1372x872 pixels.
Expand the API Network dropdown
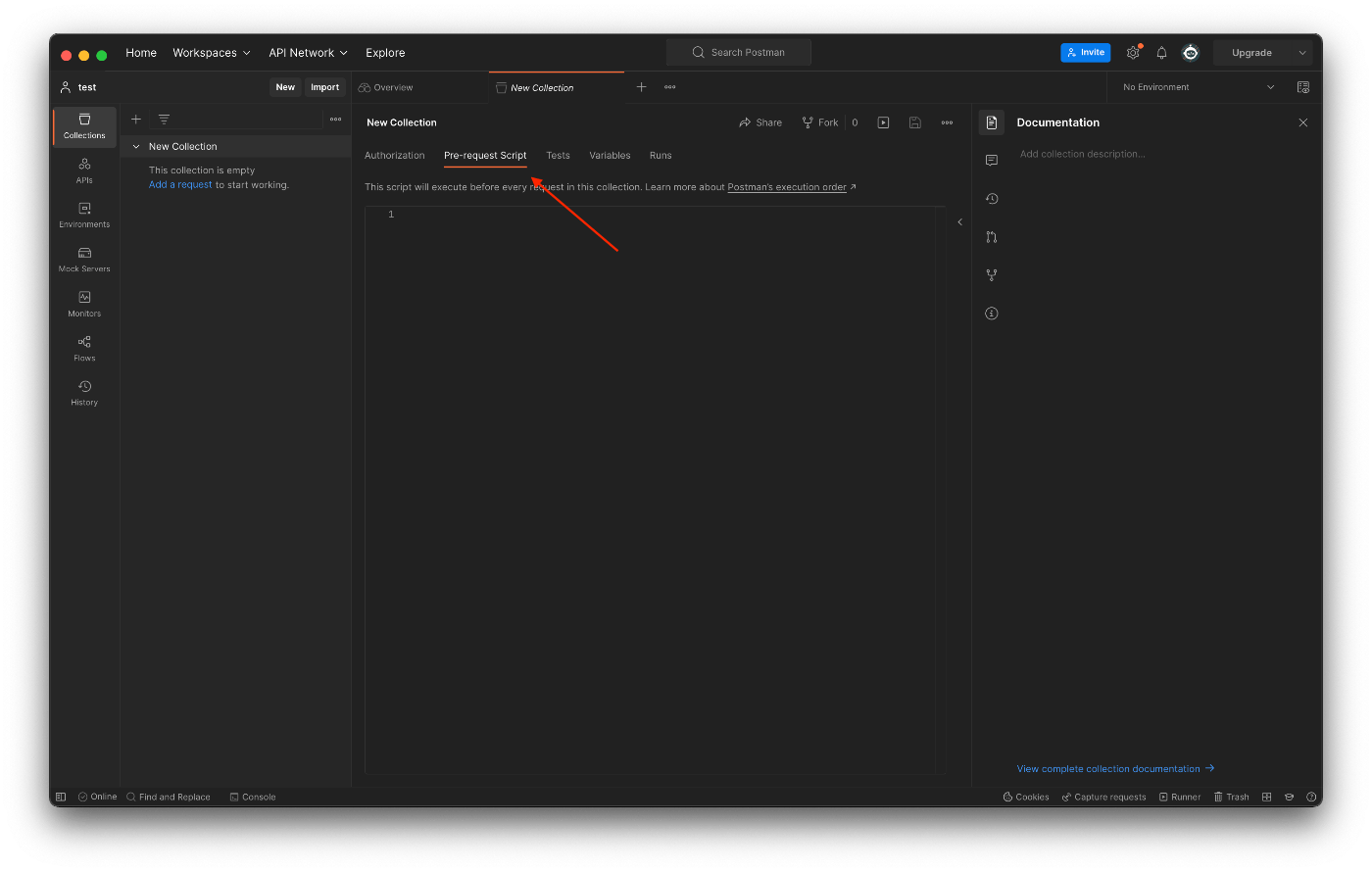(x=308, y=53)
